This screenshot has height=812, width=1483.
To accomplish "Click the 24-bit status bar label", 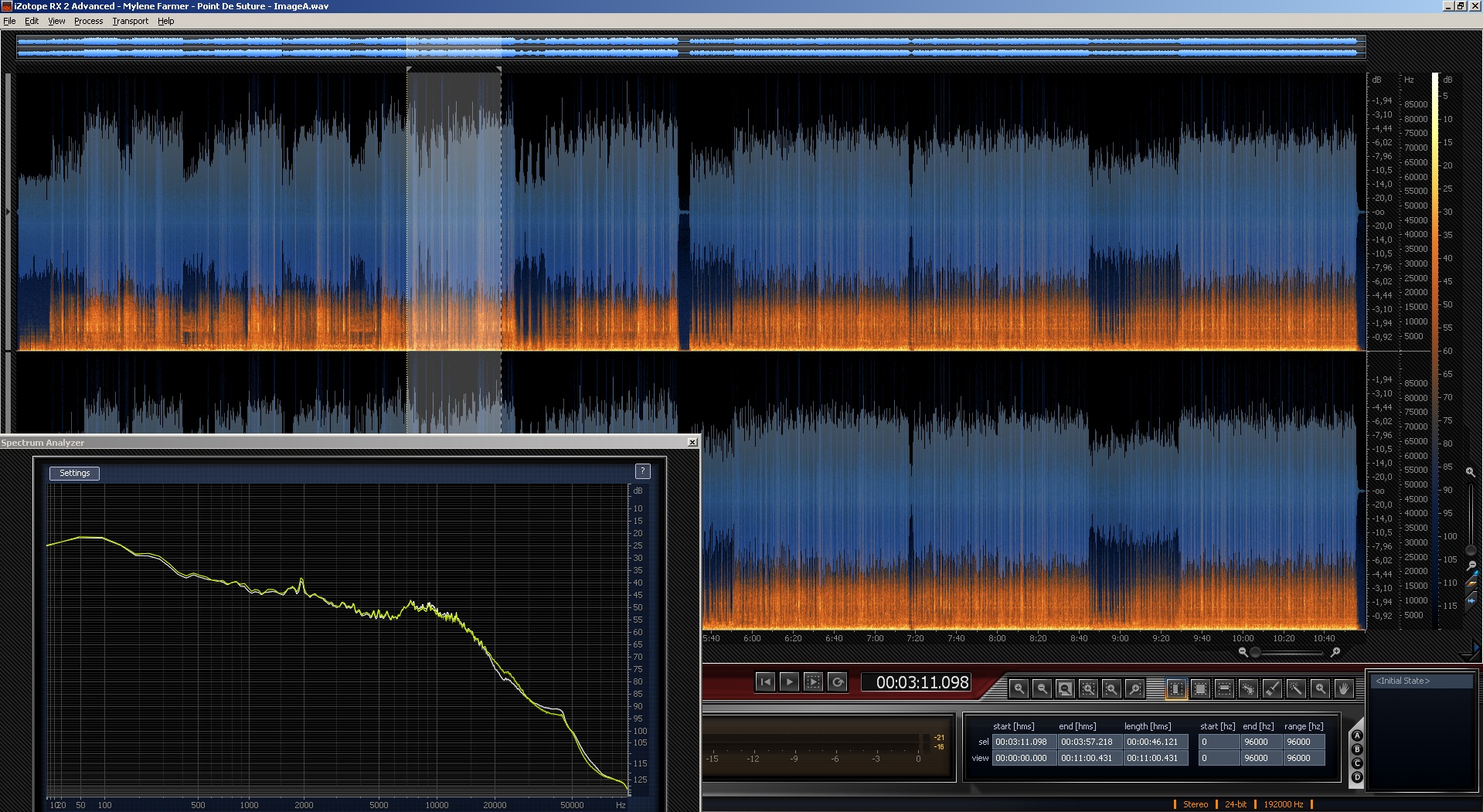I will pos(1236,804).
